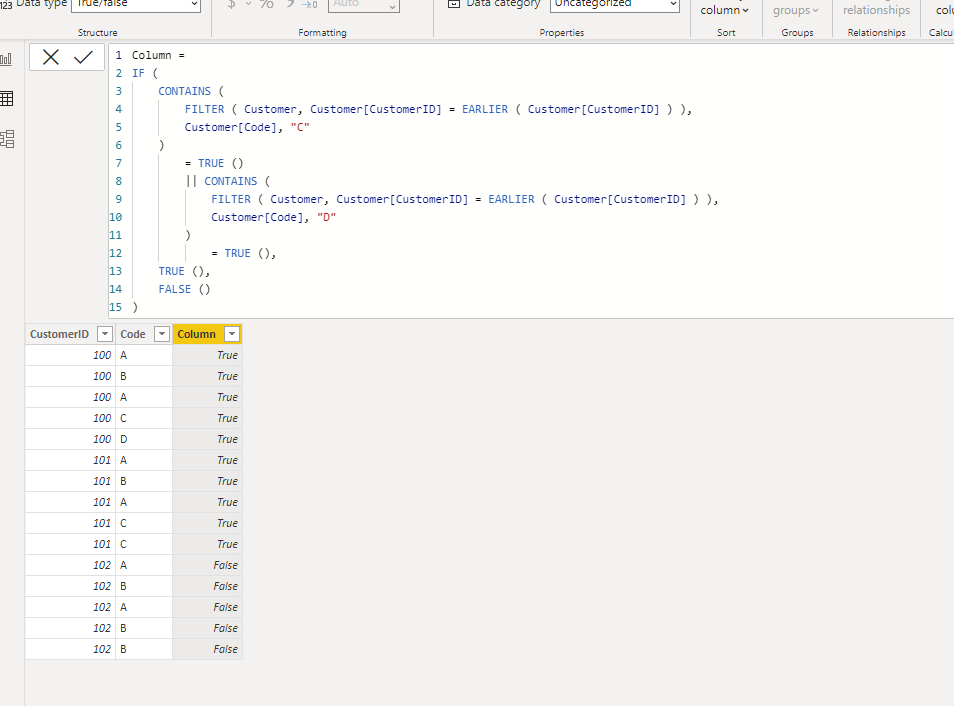Viewport: 954px width, 706px height.
Task: Click the decimal places icon
Action: click(310, 4)
